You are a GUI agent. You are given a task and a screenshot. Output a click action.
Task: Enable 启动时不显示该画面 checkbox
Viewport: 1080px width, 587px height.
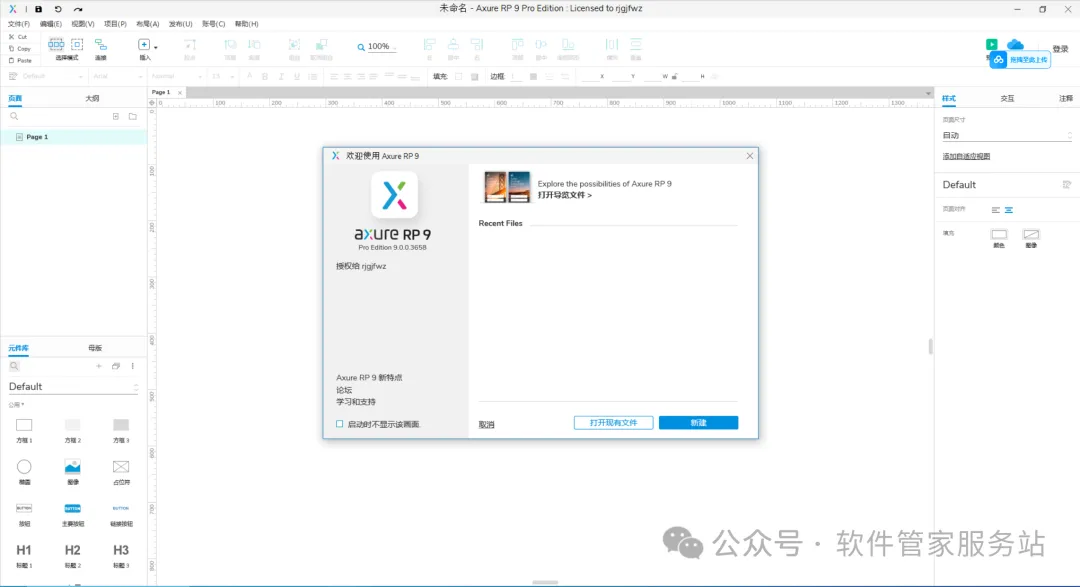click(x=340, y=424)
